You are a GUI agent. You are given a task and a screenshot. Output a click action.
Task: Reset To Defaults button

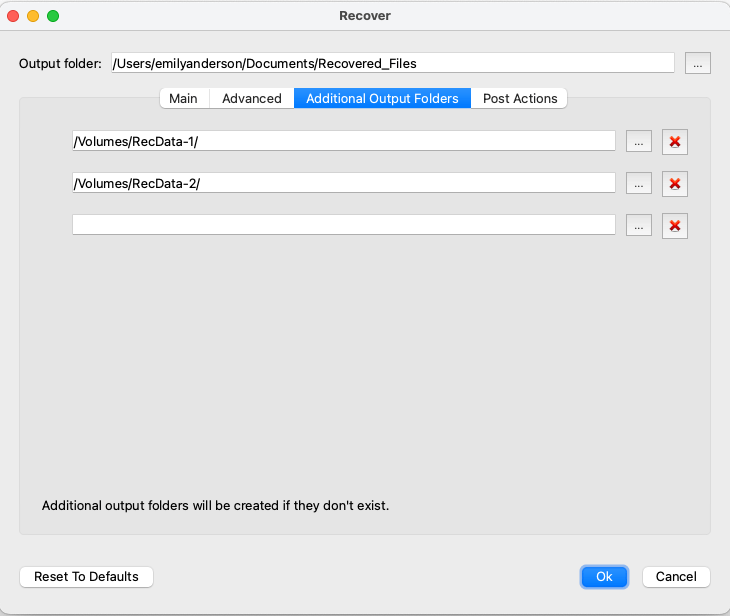[86, 576]
